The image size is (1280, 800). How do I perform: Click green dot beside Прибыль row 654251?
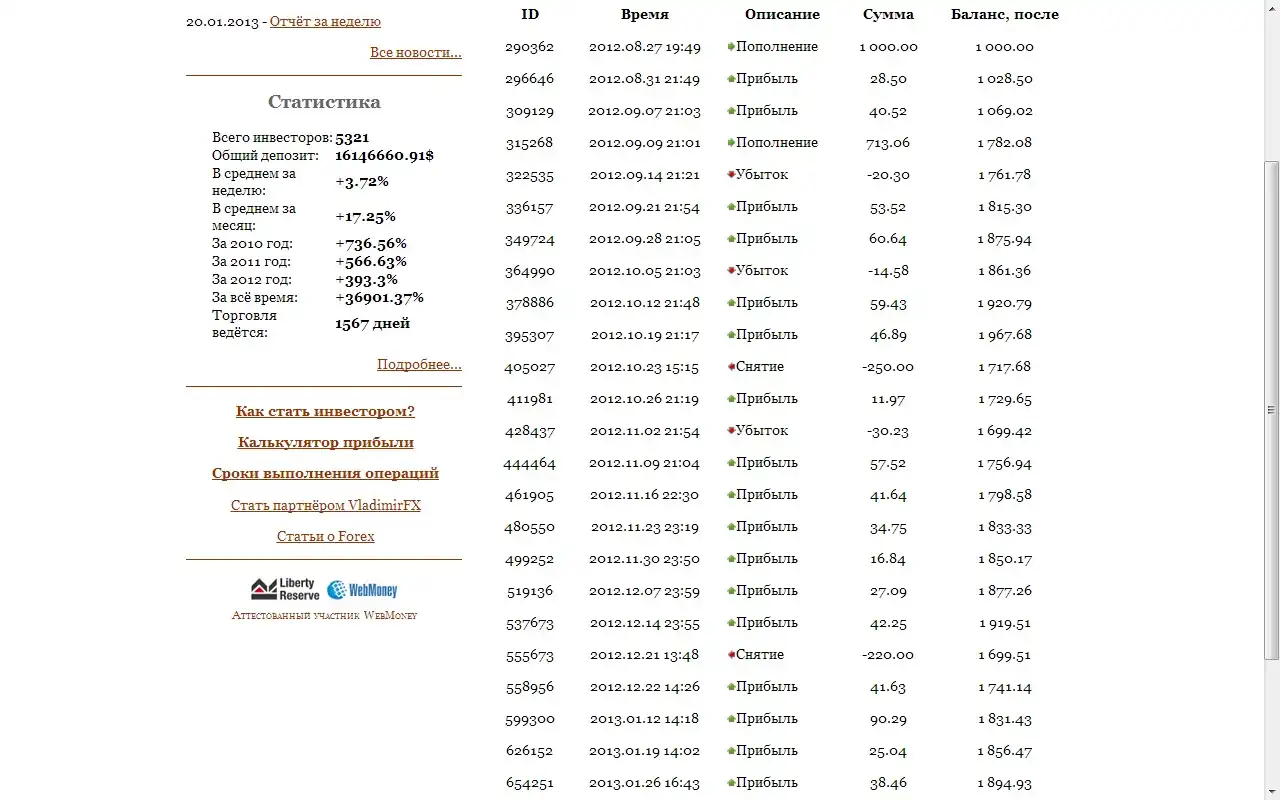click(731, 783)
